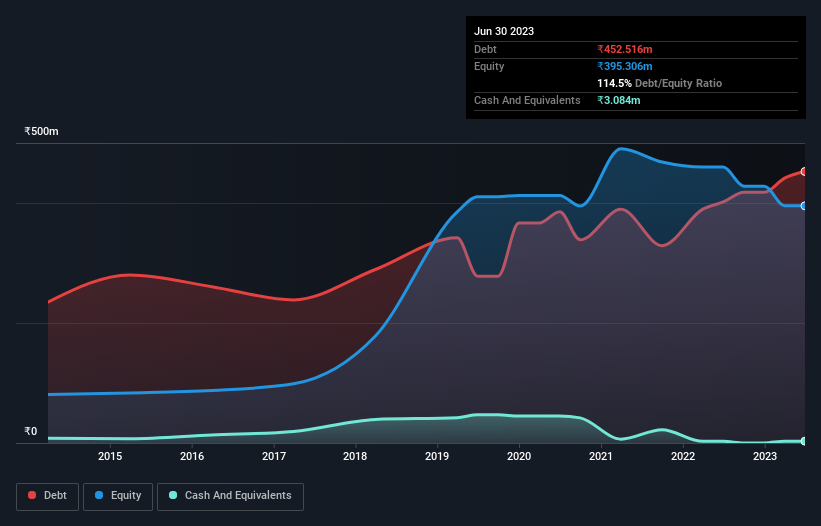Select the 2018 x-axis label

(x=355, y=456)
